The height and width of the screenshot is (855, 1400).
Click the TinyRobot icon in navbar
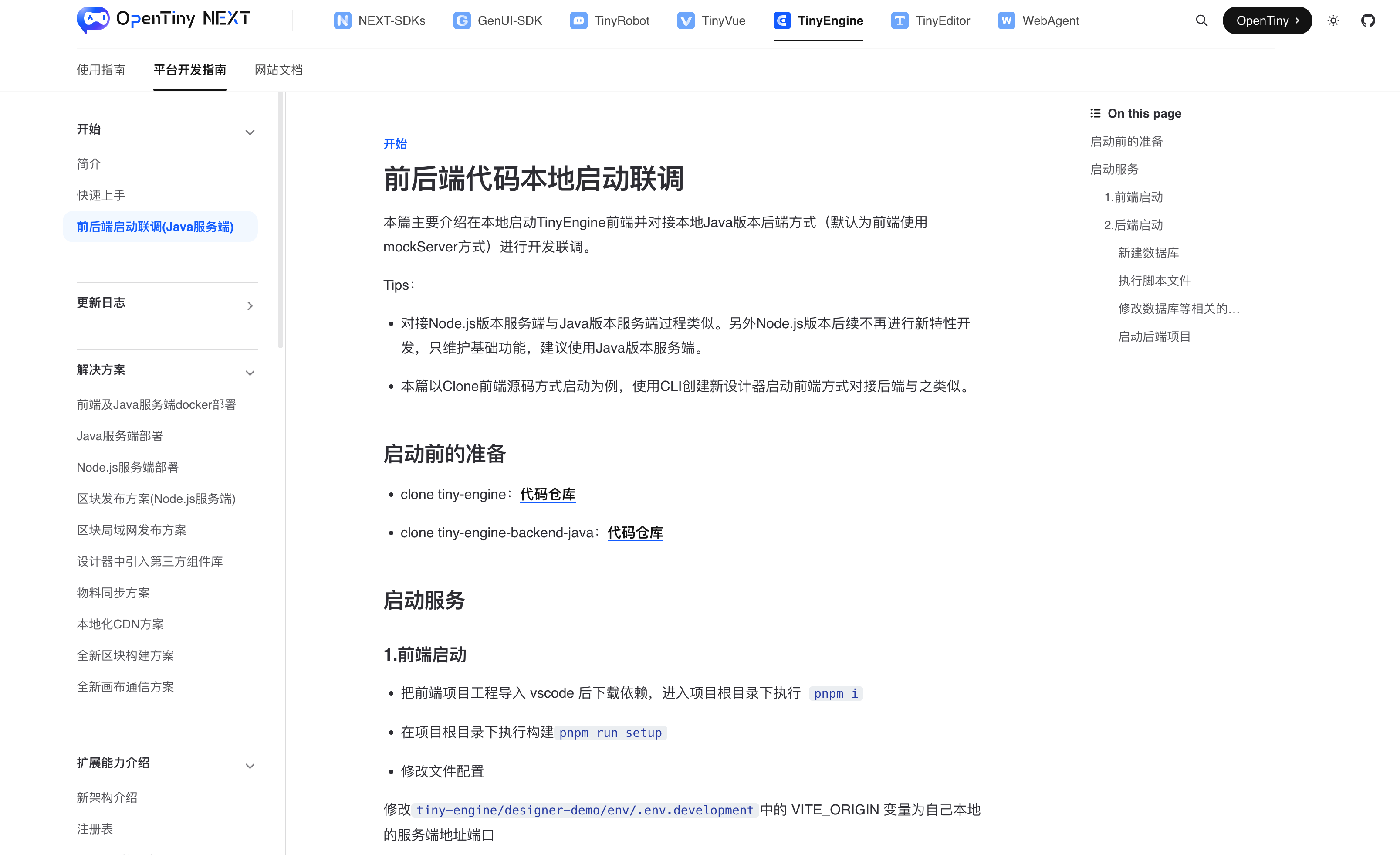click(578, 20)
